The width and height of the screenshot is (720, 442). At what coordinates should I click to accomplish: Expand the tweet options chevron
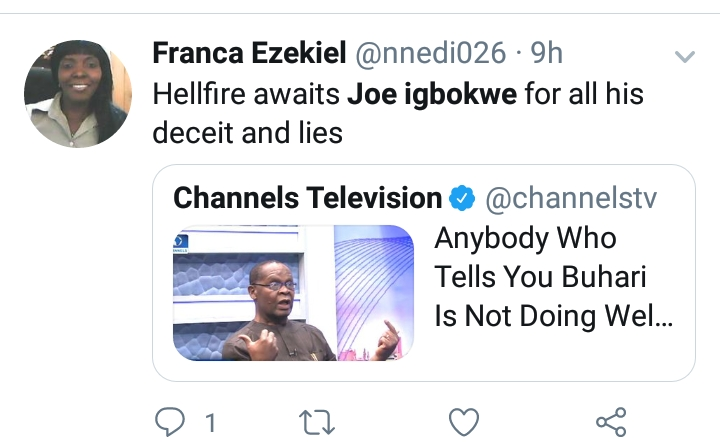[x=684, y=57]
